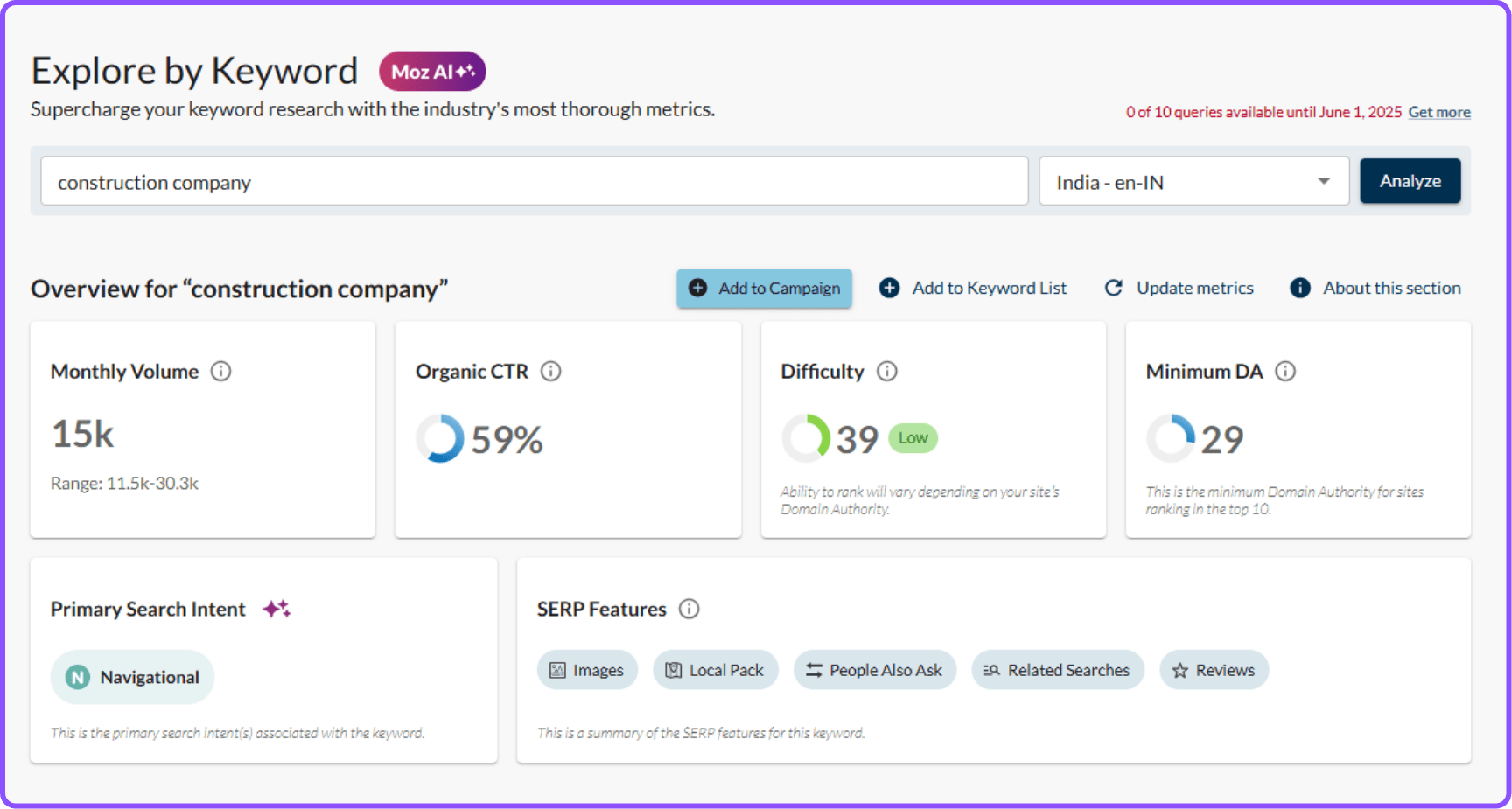Click the 29 Minimum DA value
The width and height of the screenshot is (1512, 809).
[x=1221, y=439]
